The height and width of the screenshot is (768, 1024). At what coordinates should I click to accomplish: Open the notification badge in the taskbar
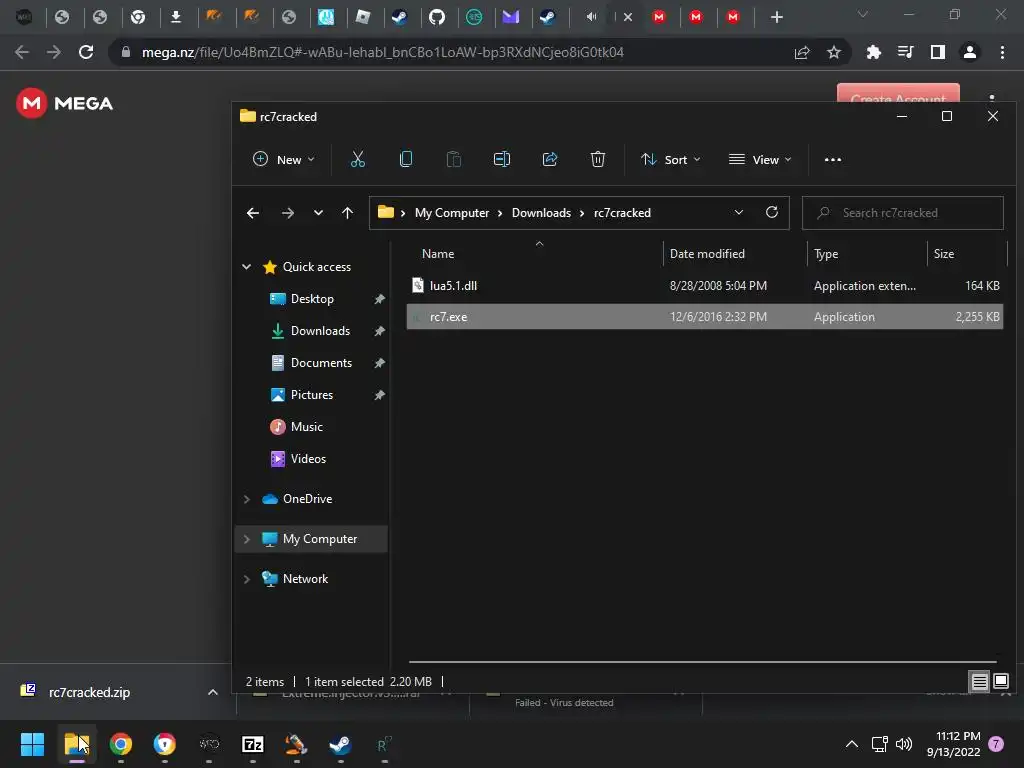point(996,744)
